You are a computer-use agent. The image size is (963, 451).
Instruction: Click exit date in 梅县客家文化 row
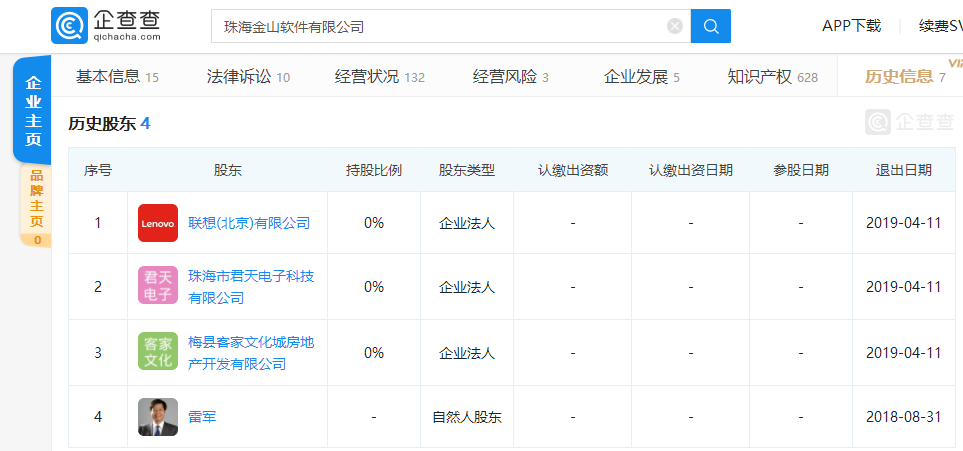pos(903,353)
